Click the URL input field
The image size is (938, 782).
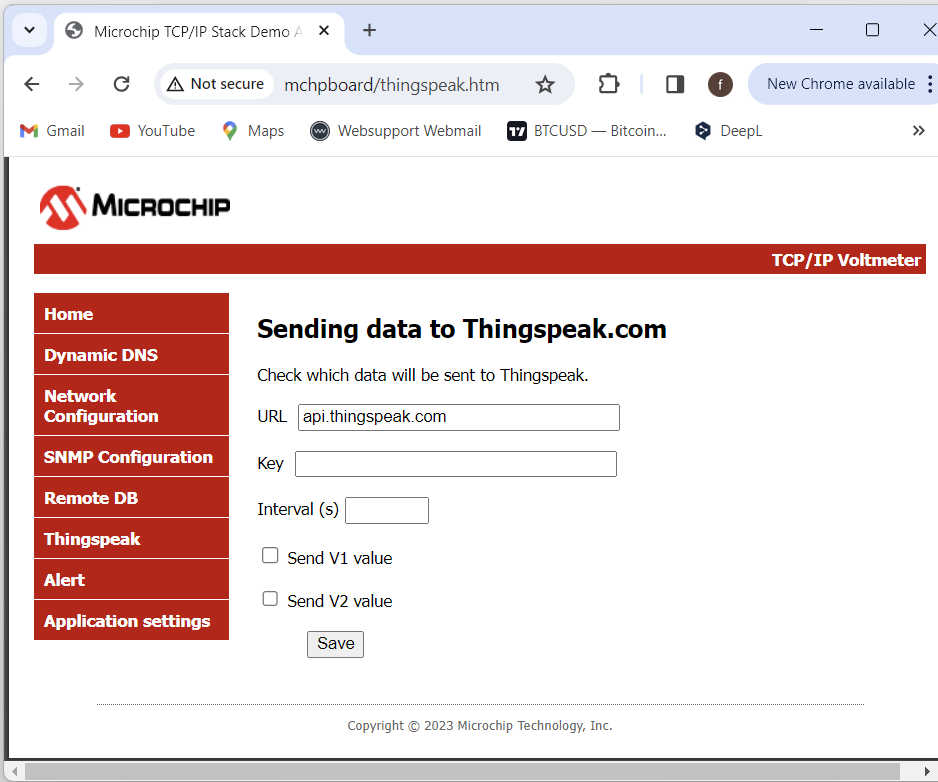click(x=459, y=417)
